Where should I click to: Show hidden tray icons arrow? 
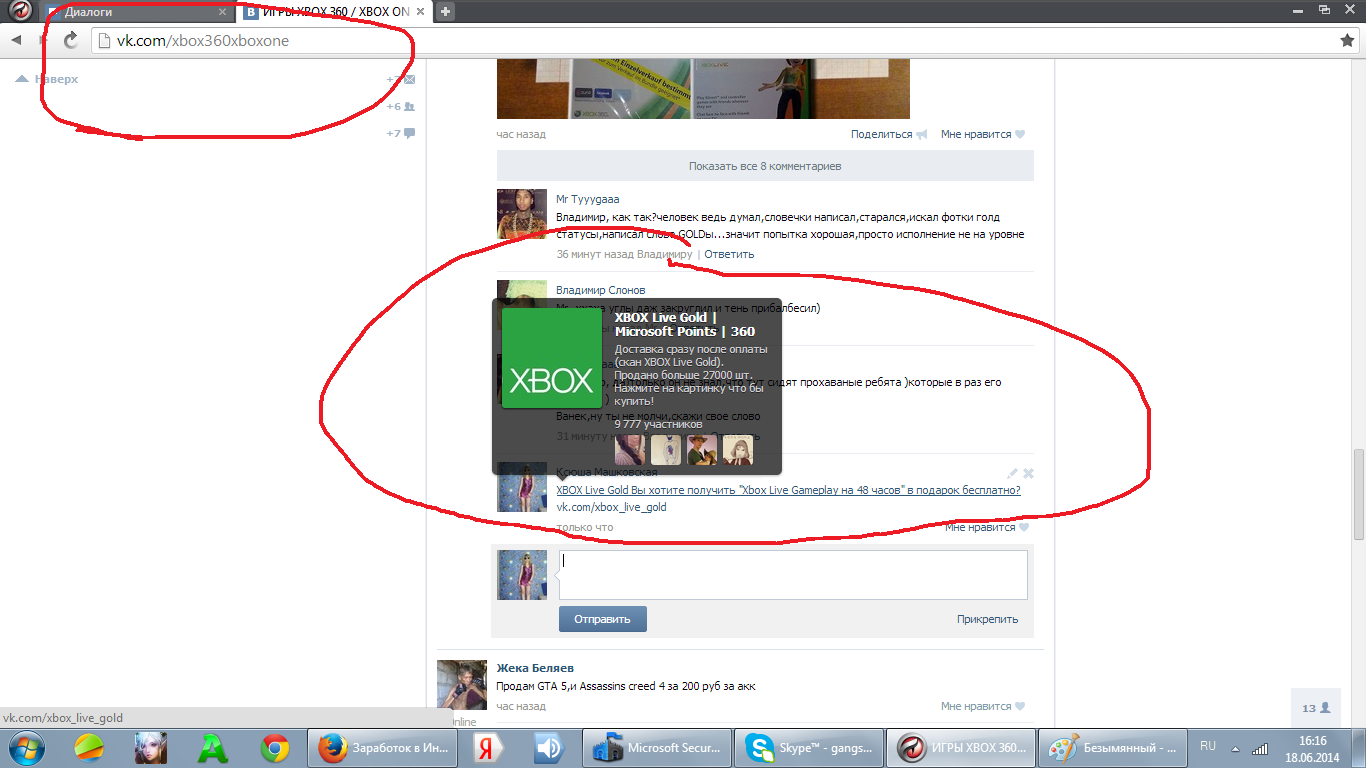tap(1235, 747)
